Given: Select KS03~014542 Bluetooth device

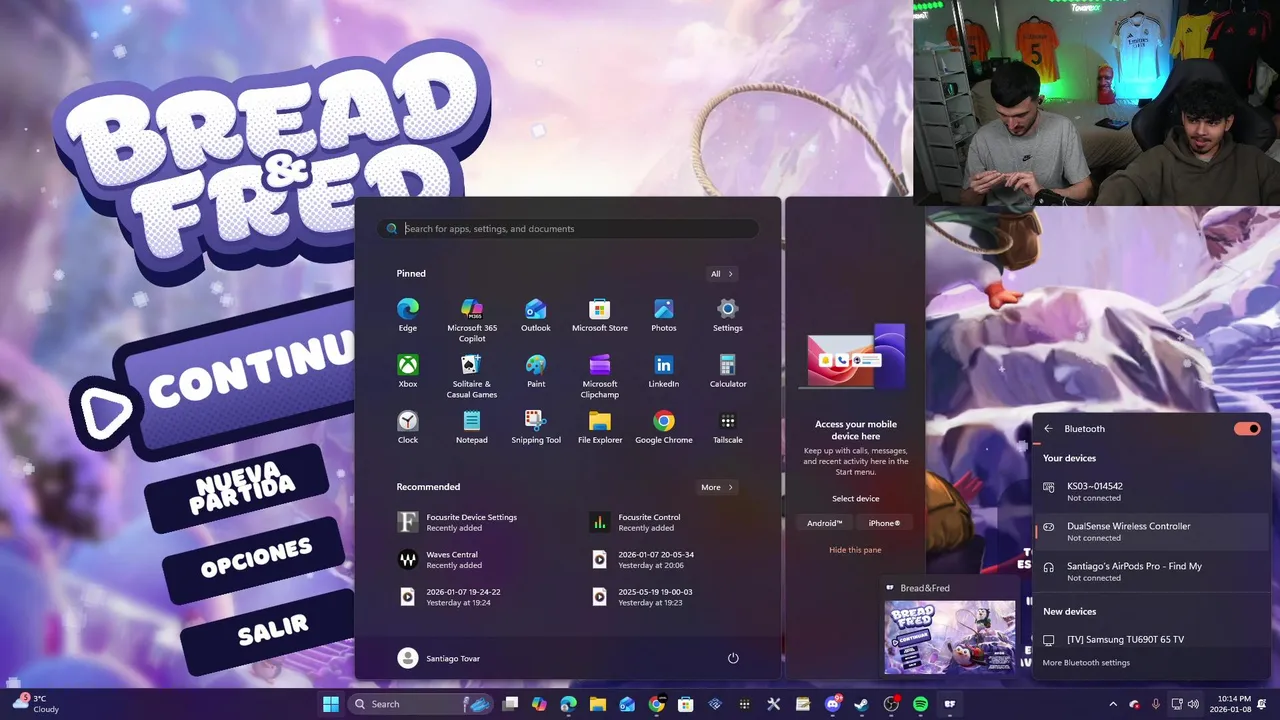Looking at the screenshot, I should tap(1150, 491).
